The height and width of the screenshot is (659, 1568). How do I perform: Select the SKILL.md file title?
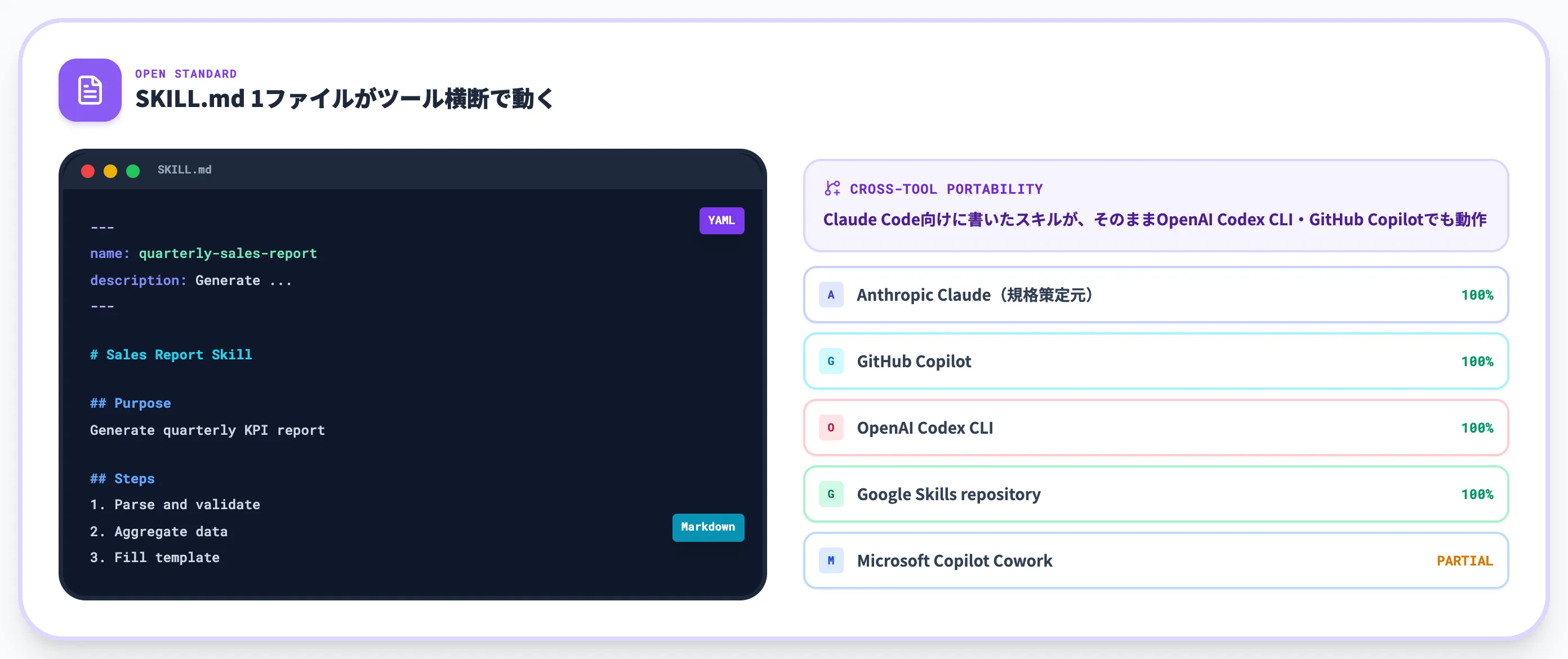(x=184, y=170)
